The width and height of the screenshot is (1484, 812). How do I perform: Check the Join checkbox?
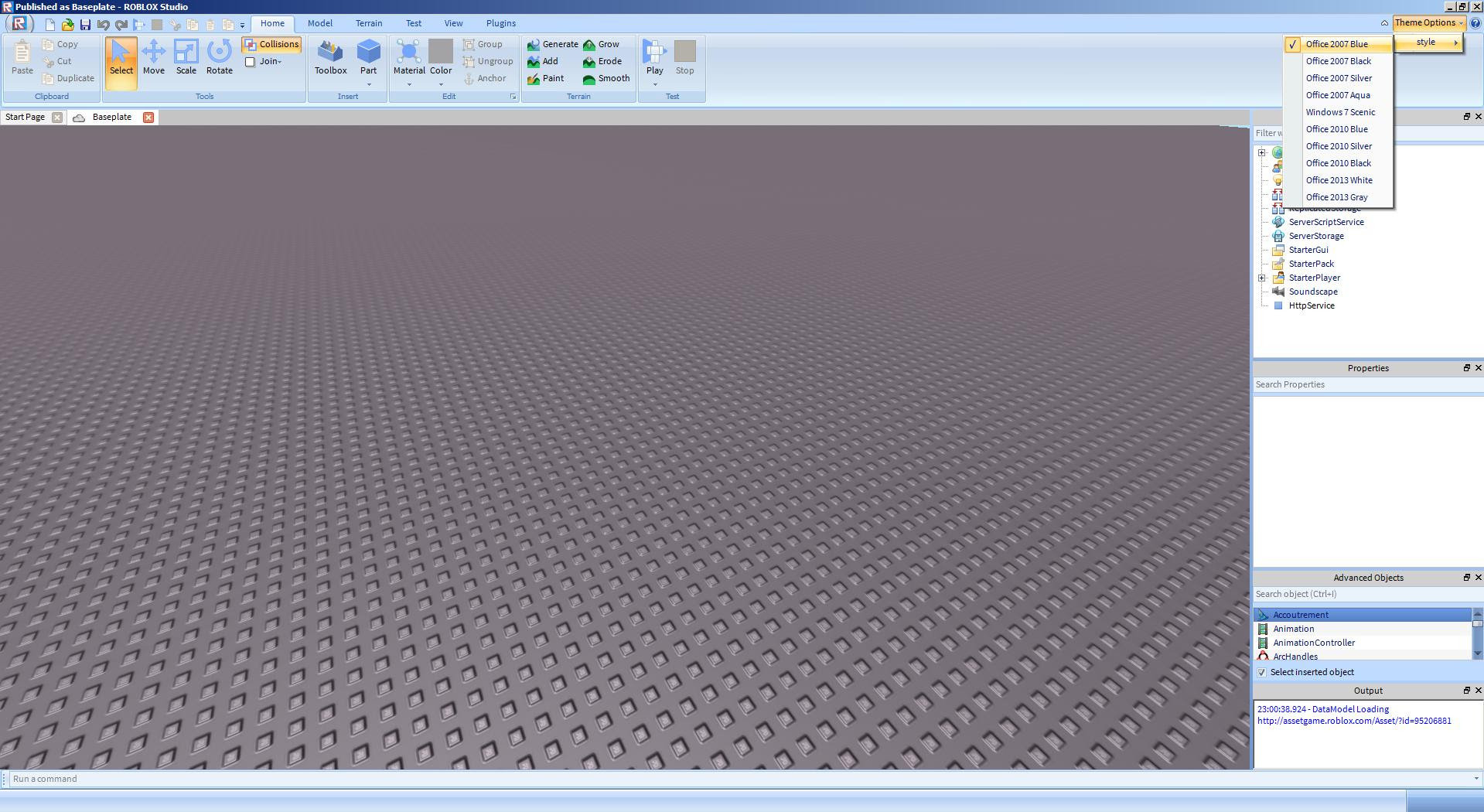[x=250, y=62]
